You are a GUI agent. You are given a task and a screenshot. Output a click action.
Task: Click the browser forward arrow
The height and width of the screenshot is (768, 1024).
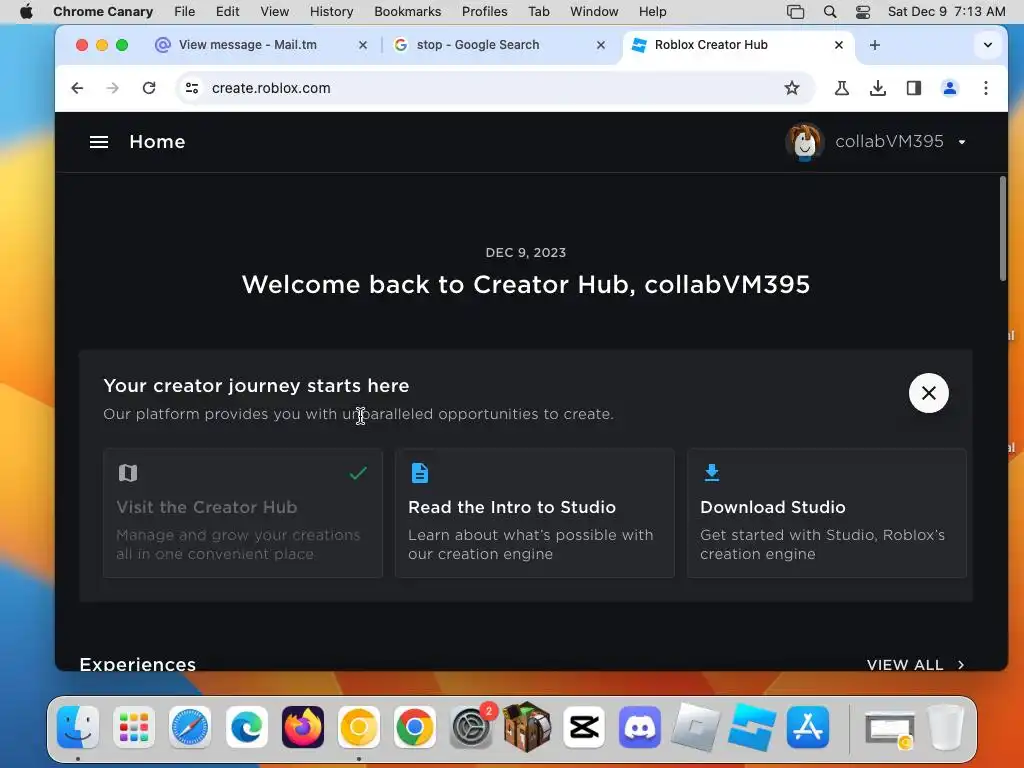pyautogui.click(x=112, y=88)
